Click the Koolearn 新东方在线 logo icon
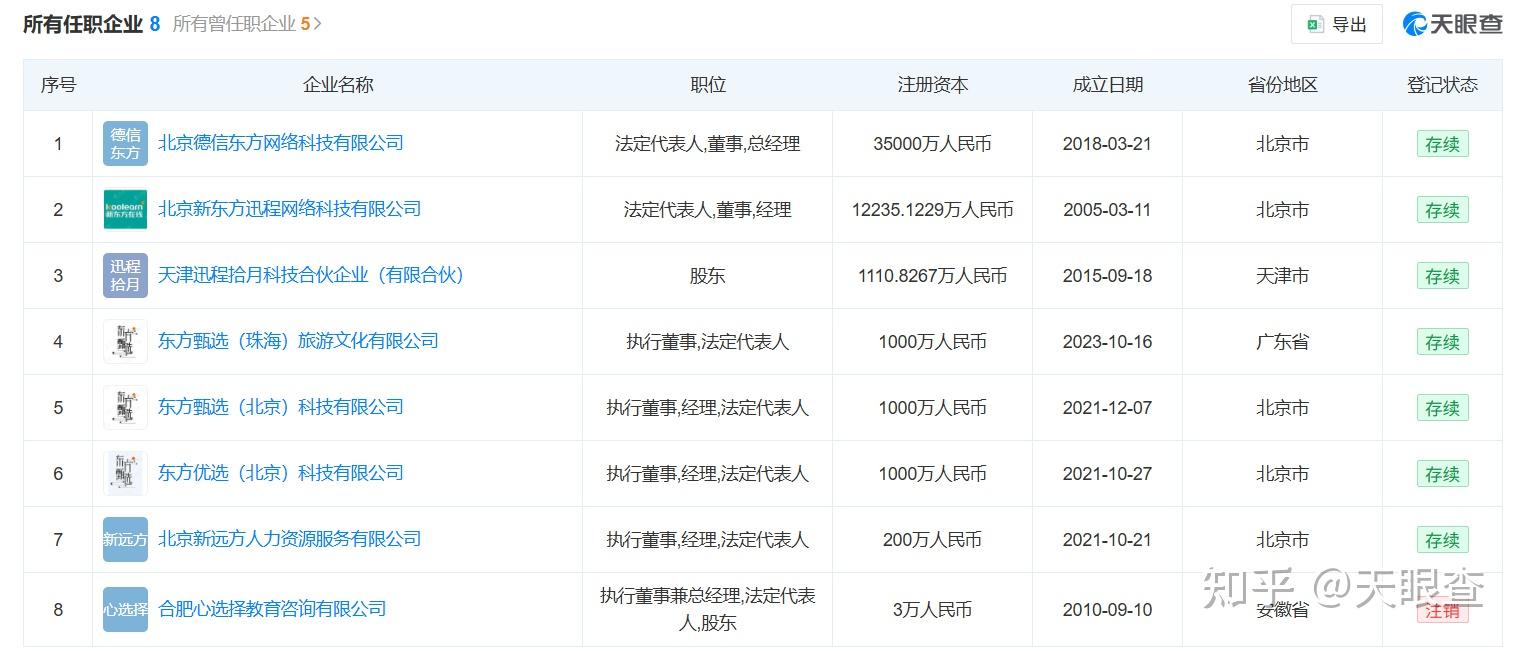Image resolution: width=1524 pixels, height=651 pixels. coord(125,209)
